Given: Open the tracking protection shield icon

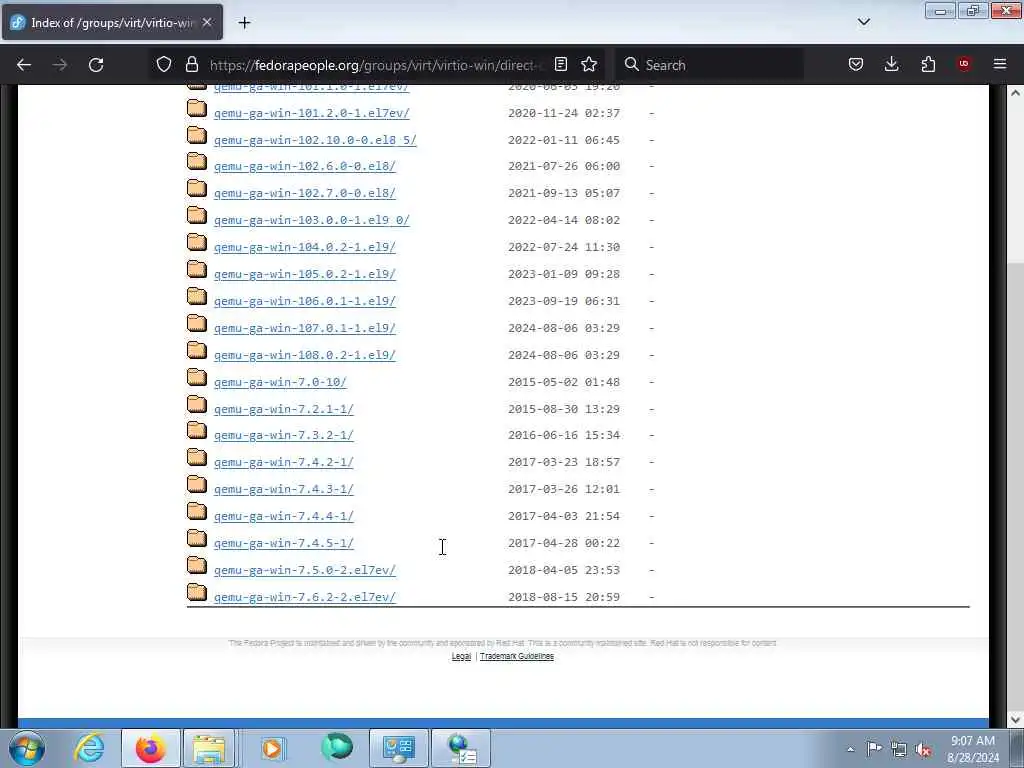Looking at the screenshot, I should pos(164,64).
